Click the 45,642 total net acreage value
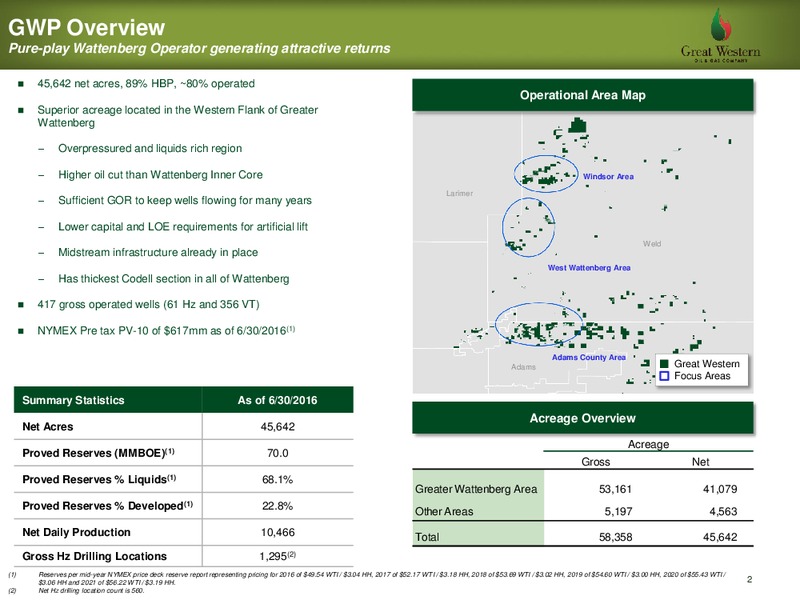The height and width of the screenshot is (600, 800). coord(720,537)
